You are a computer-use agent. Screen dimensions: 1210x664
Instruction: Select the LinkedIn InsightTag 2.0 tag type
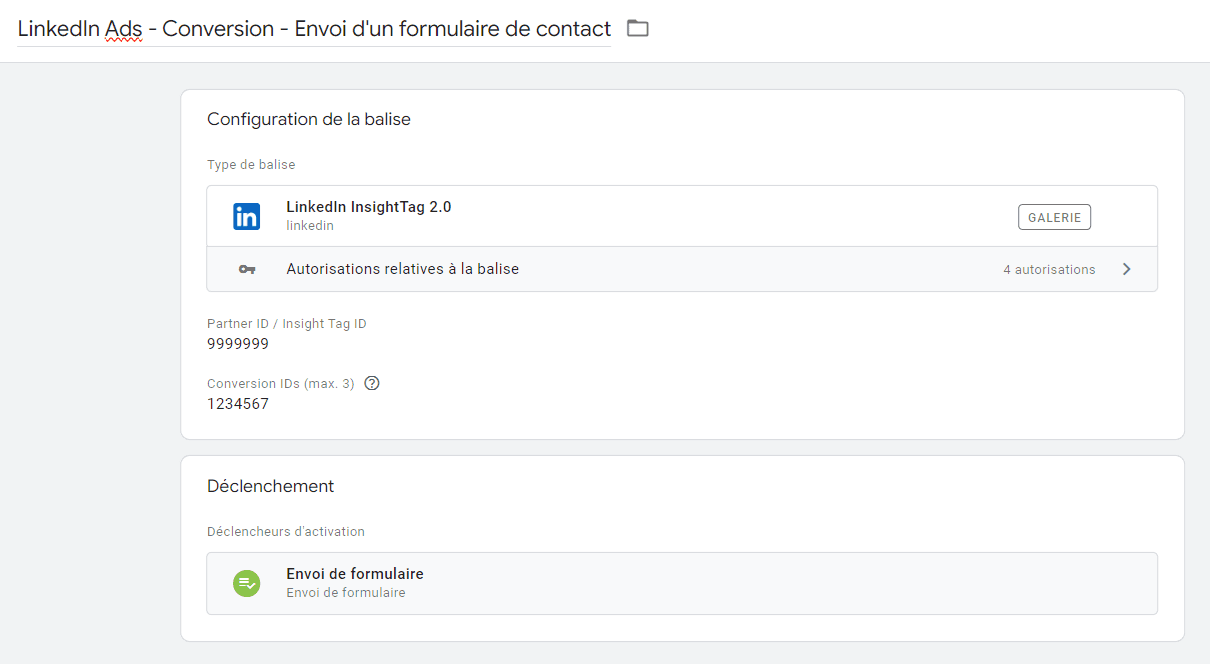[682, 216]
